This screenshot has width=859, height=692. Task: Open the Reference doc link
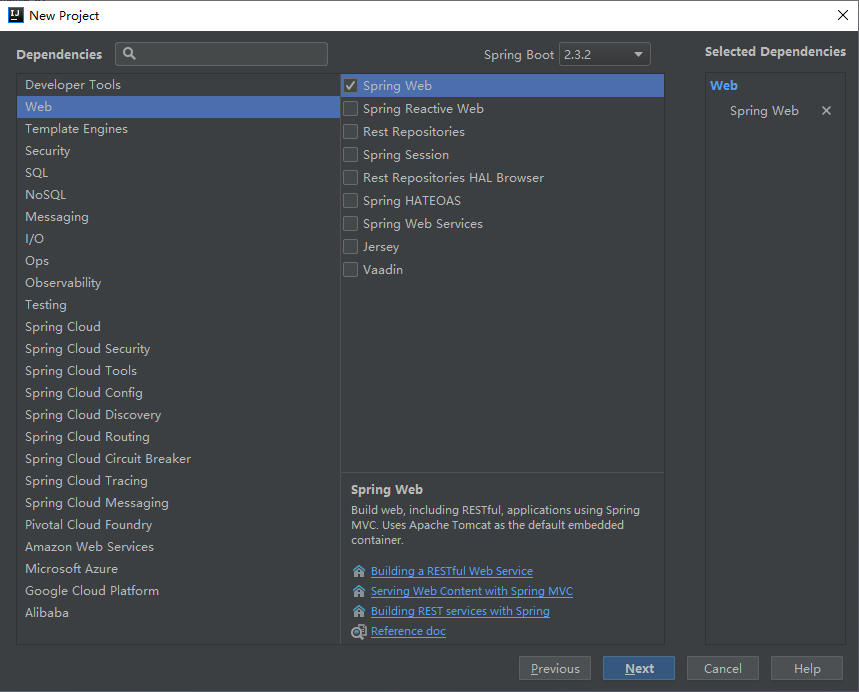(408, 631)
